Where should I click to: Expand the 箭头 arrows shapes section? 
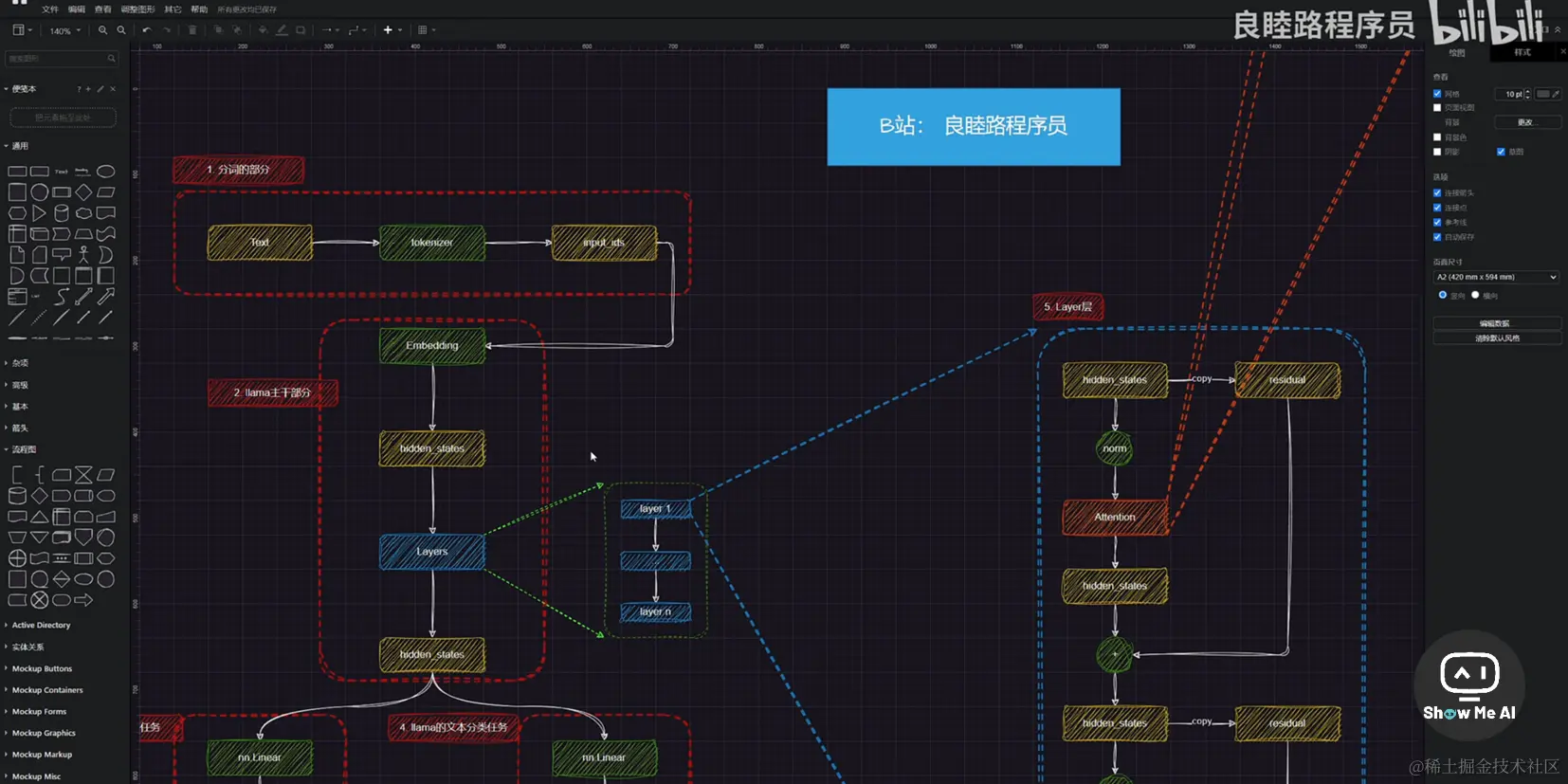tap(17, 428)
